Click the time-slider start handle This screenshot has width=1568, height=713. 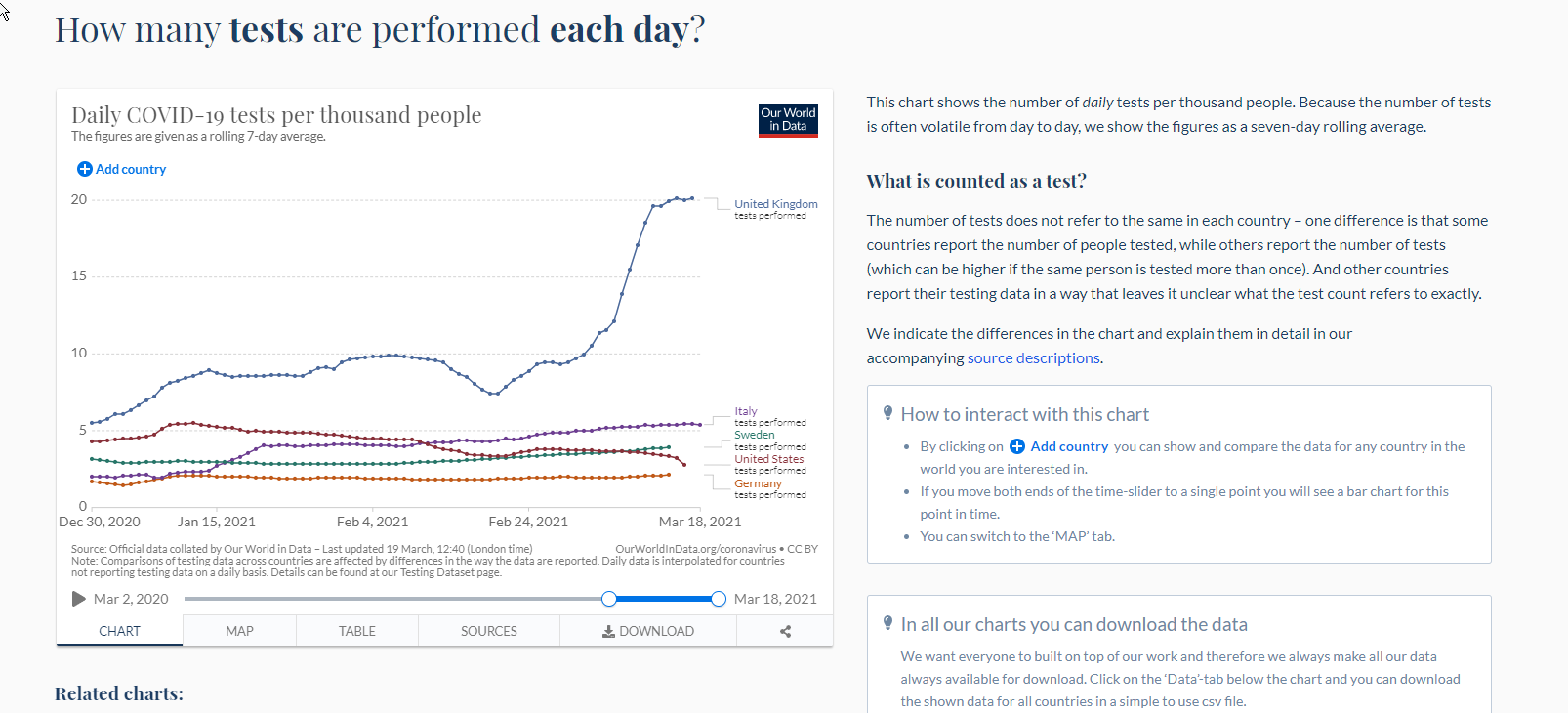click(609, 599)
